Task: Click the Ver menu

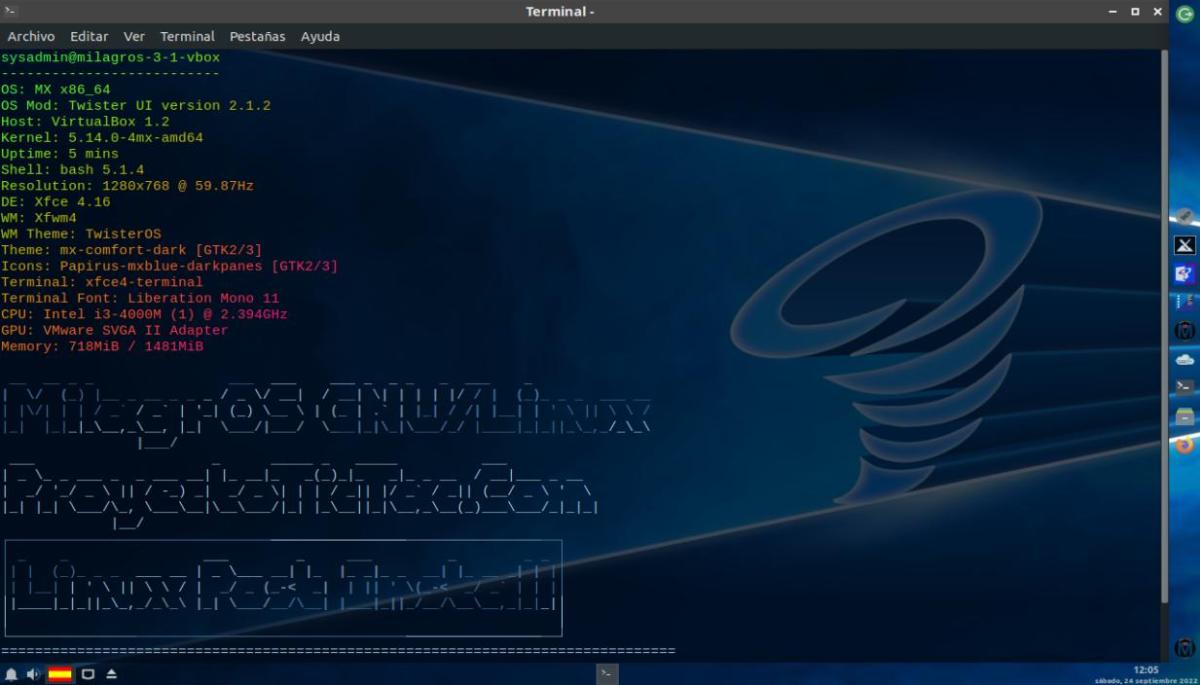Action: (x=134, y=36)
